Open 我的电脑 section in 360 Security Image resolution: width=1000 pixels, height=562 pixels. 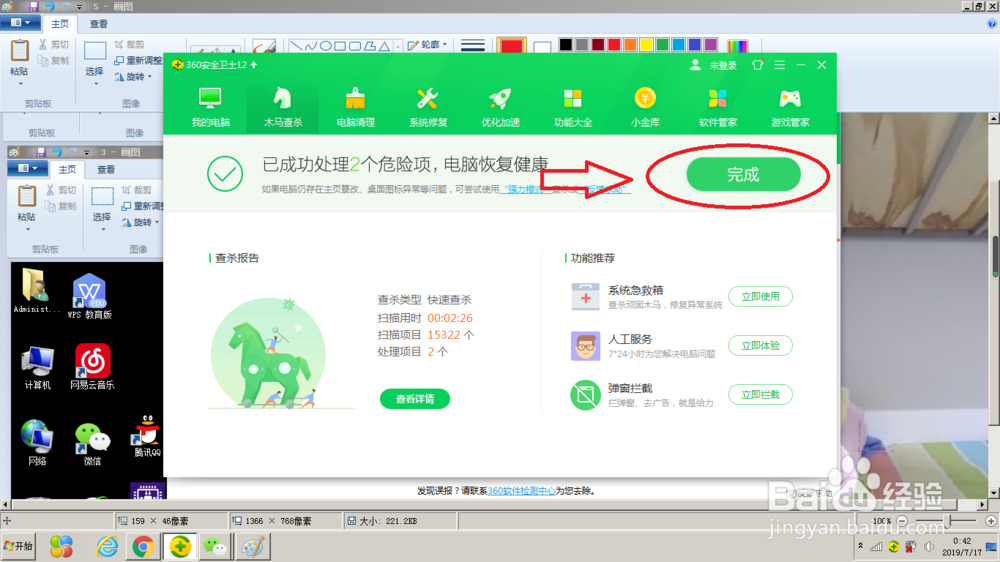click(210, 107)
